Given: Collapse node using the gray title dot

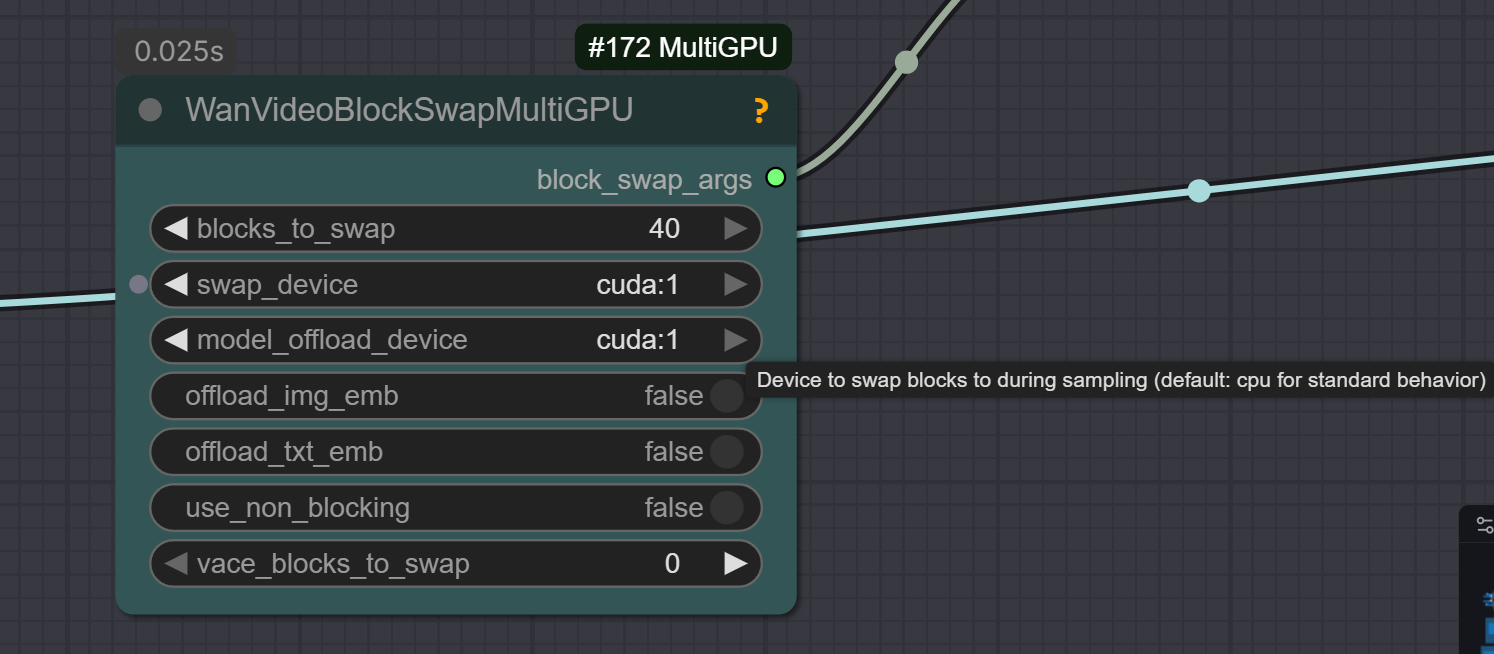Looking at the screenshot, I should 150,110.
